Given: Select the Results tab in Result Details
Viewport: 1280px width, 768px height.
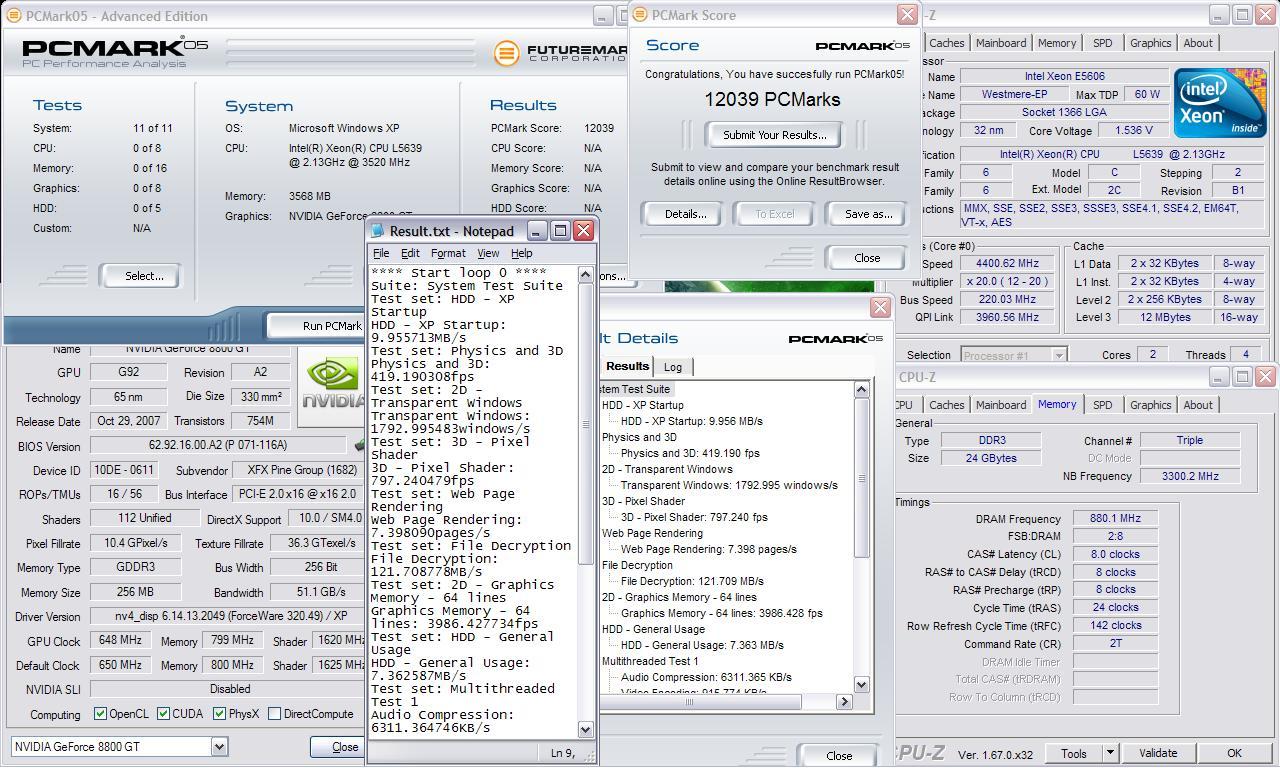Looking at the screenshot, I should (x=627, y=366).
